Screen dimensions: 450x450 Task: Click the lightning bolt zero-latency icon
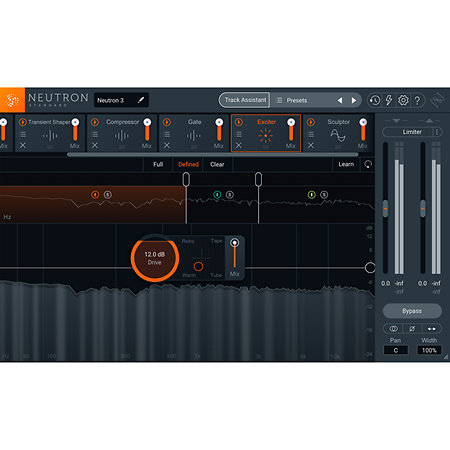point(389,100)
